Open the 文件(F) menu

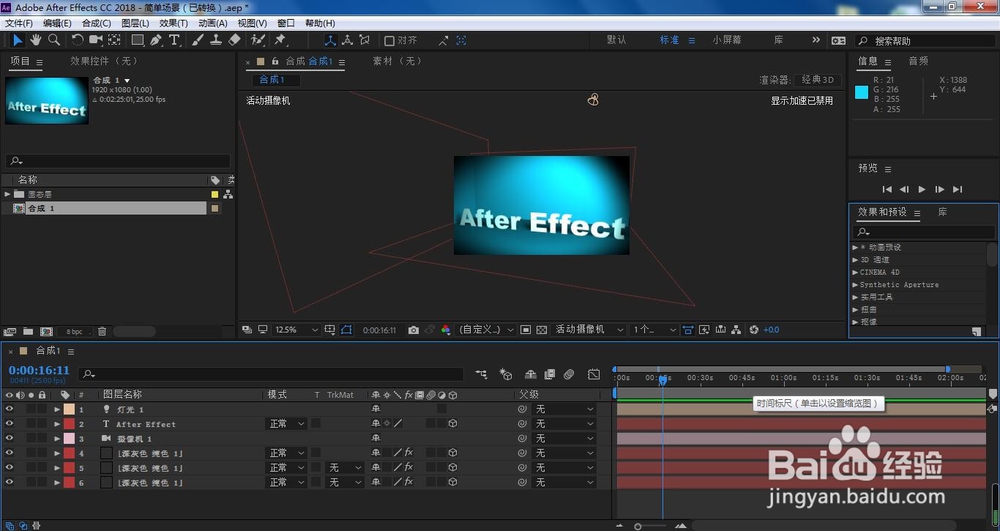coord(19,23)
